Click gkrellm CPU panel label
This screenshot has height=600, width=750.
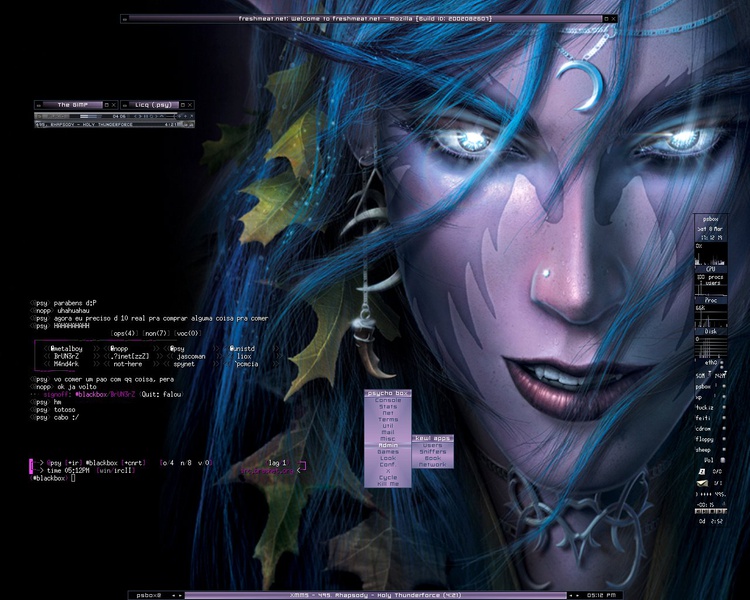[x=711, y=269]
